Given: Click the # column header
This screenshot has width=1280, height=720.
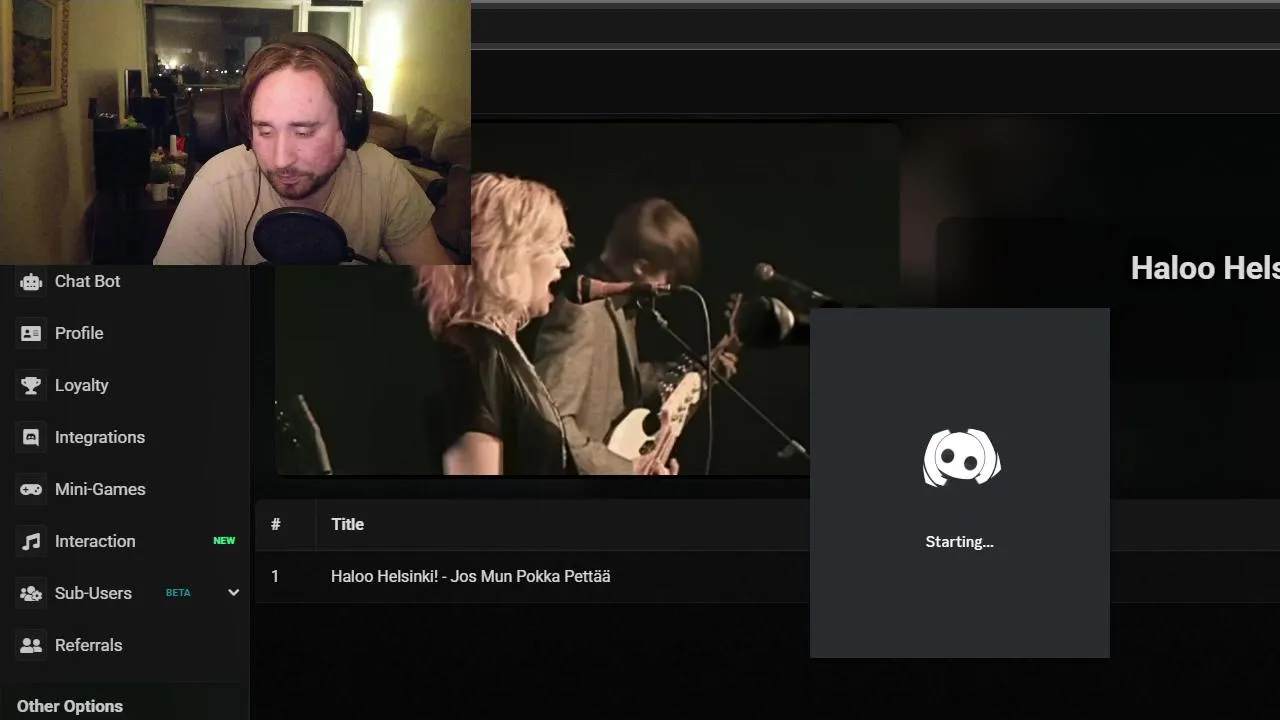Looking at the screenshot, I should tap(275, 524).
